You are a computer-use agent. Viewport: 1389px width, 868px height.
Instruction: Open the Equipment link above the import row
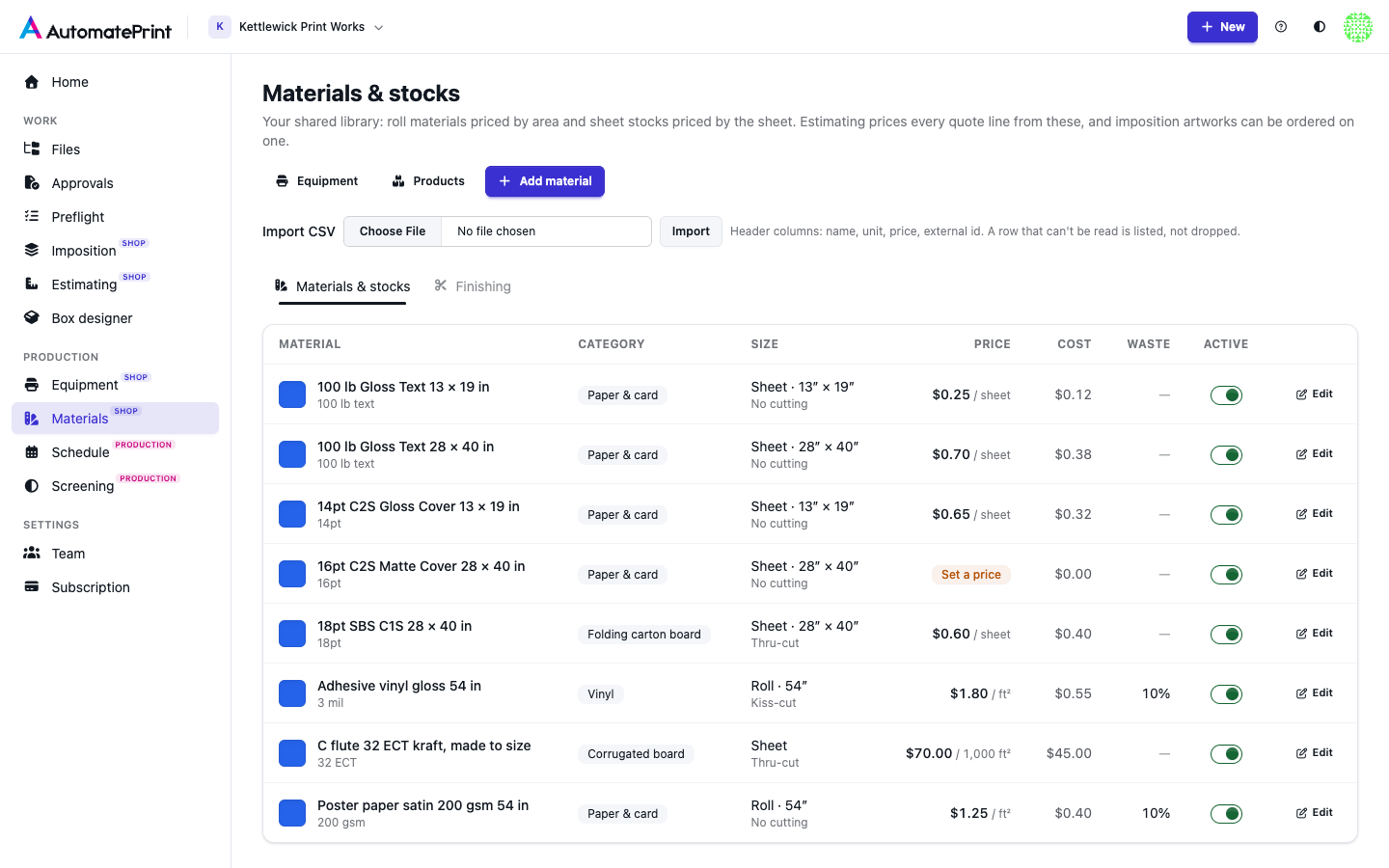click(316, 181)
